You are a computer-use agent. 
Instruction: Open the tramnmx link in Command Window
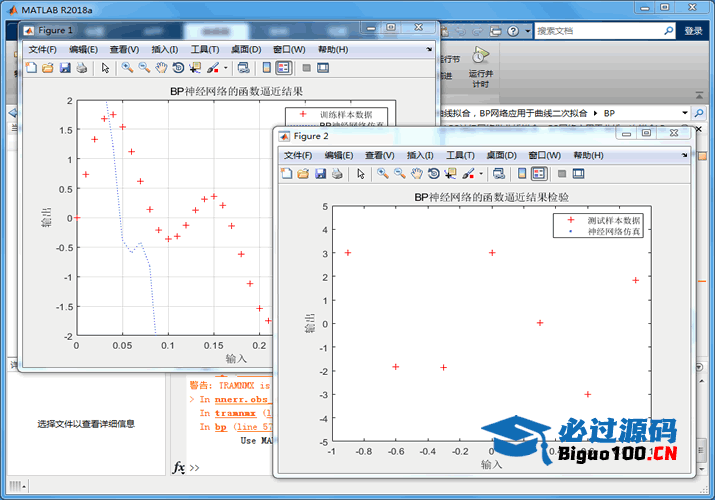(x=235, y=412)
